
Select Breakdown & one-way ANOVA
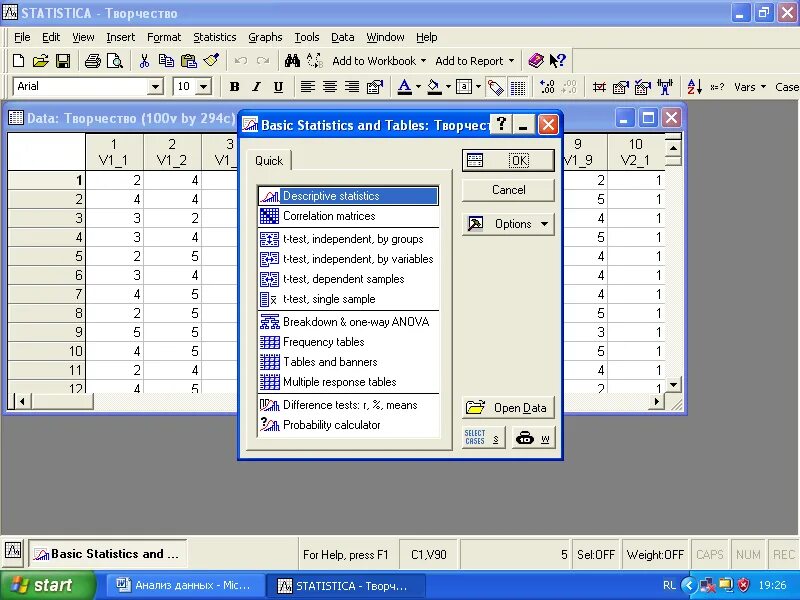point(348,322)
